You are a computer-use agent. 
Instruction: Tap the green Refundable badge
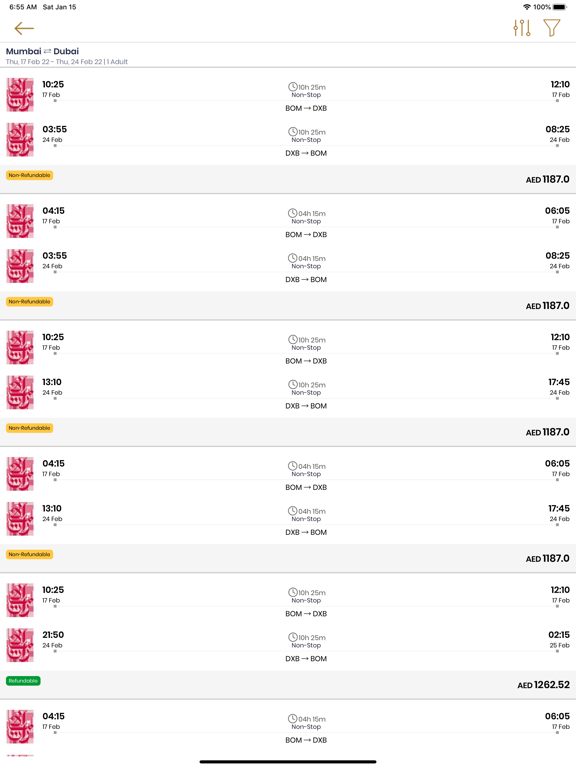click(23, 681)
